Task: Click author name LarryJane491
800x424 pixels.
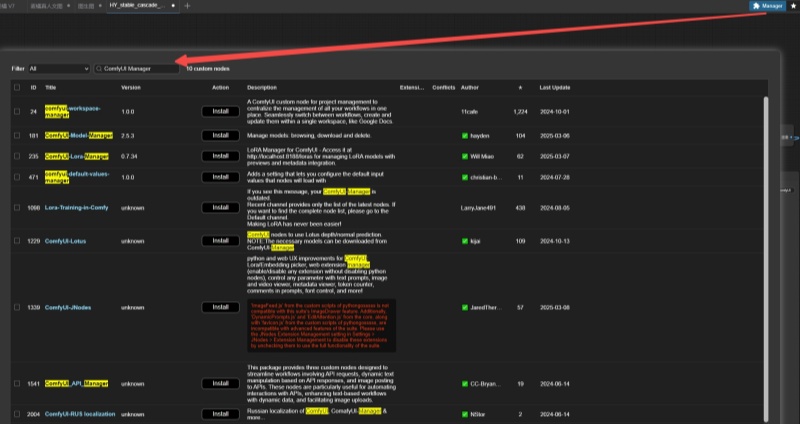Action: coord(478,208)
